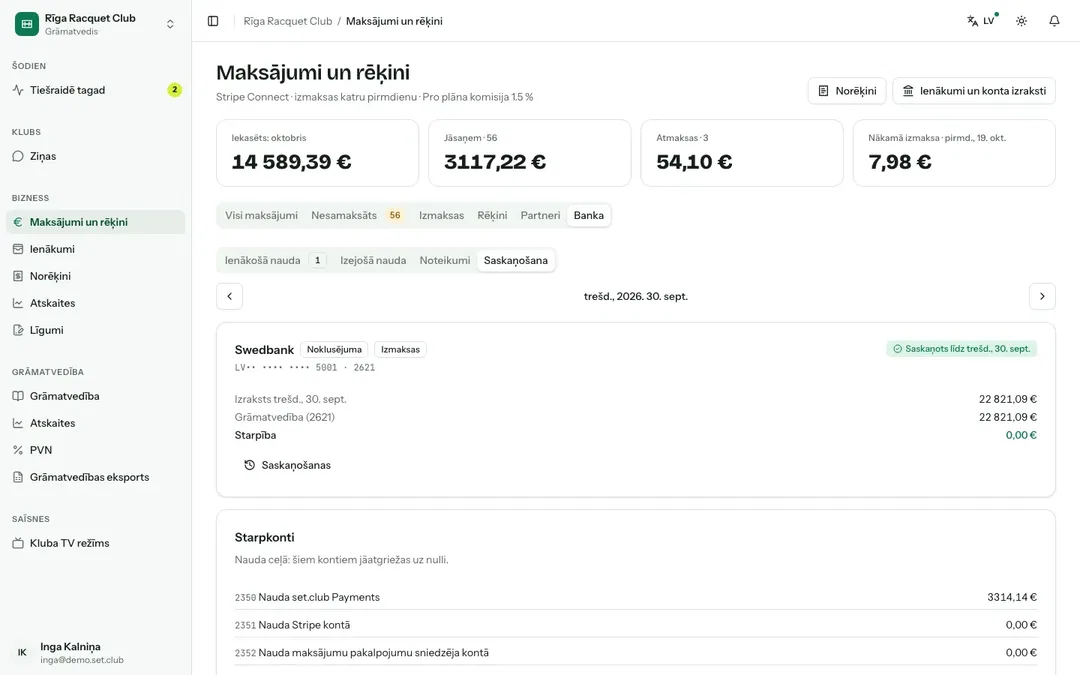
Task: Open Atskaites under Bizness section
Action: coord(96,303)
